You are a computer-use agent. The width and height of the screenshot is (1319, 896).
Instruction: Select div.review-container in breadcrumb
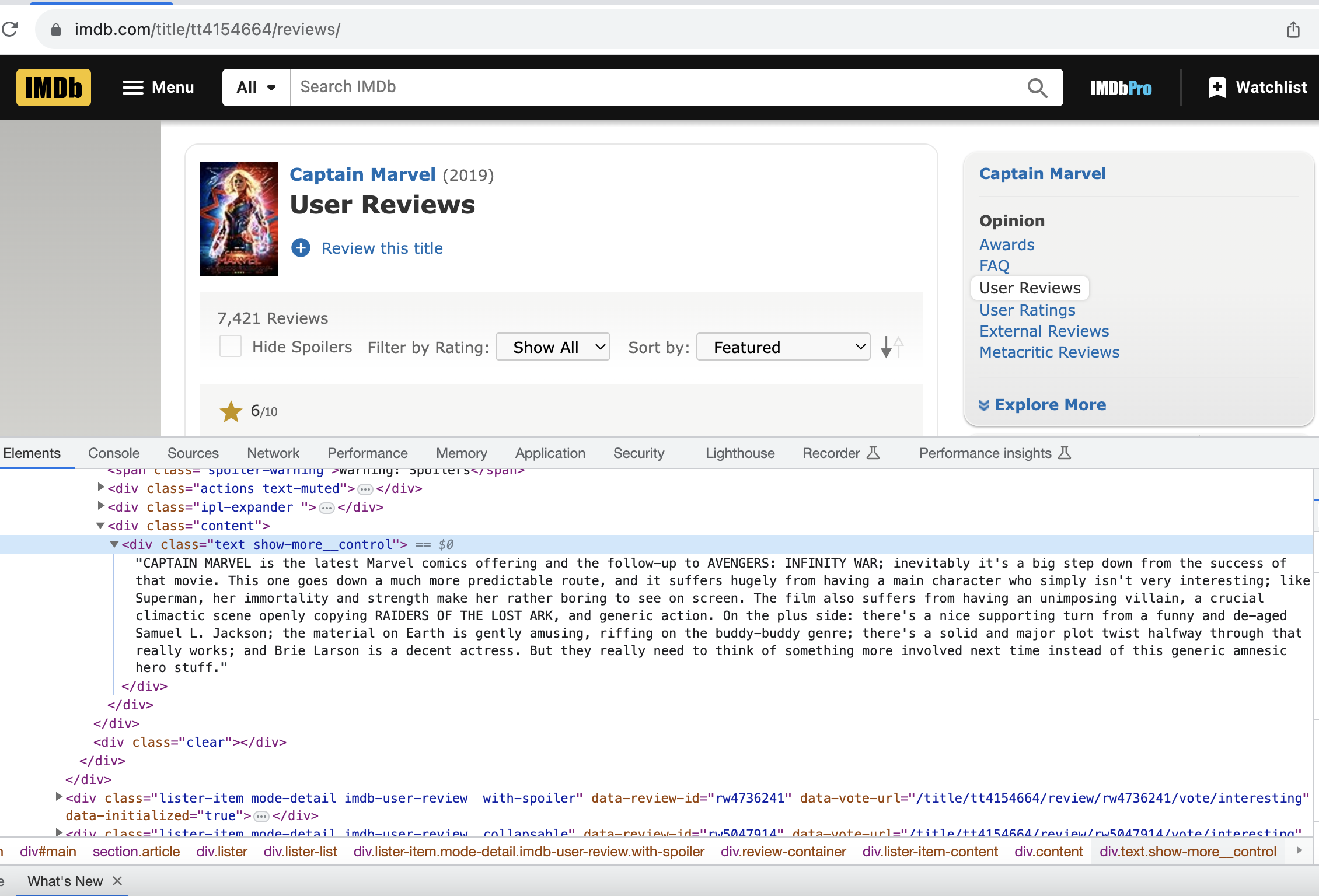[x=783, y=852]
